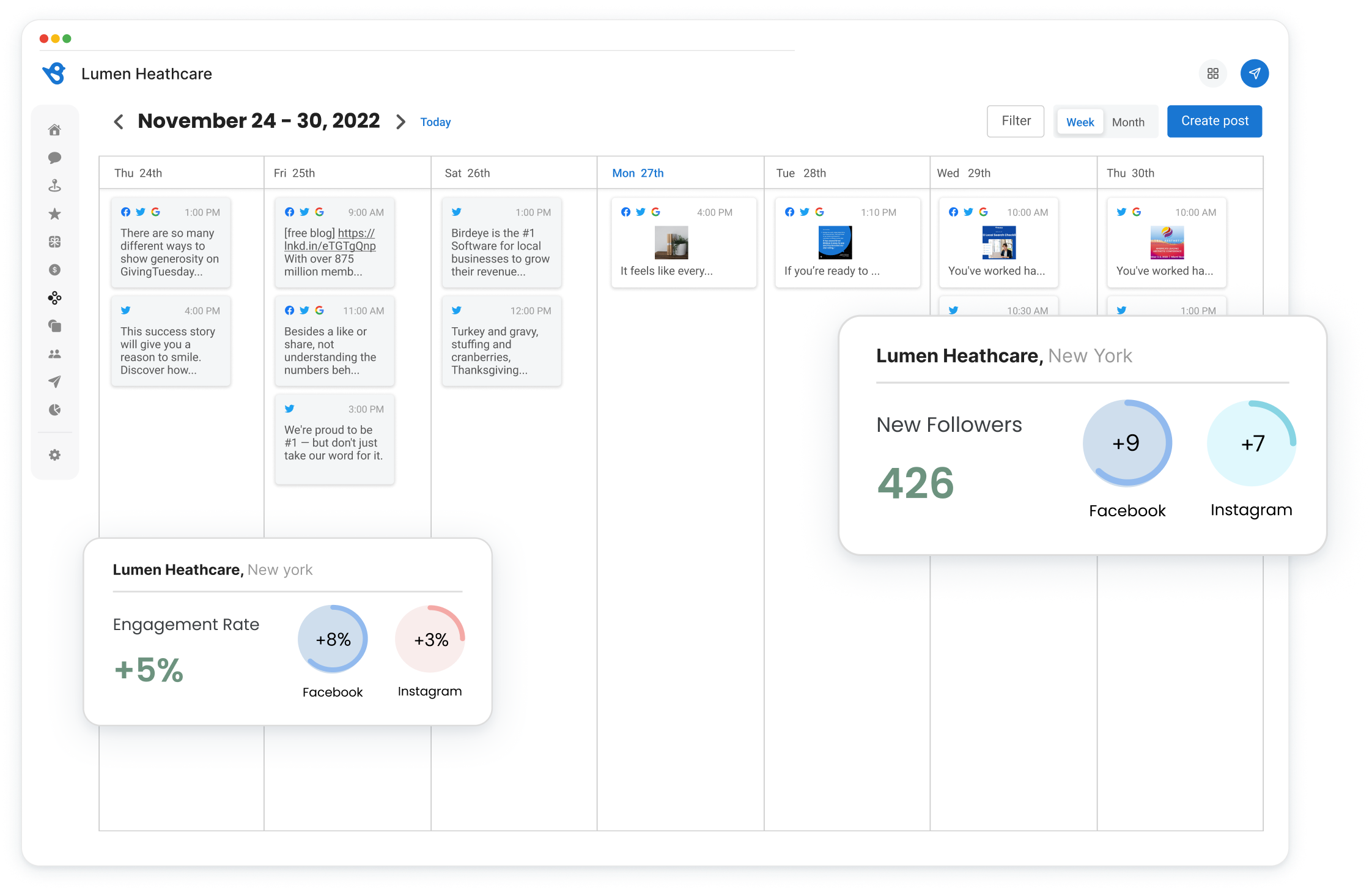Open the contacts people sidebar icon
Screen dimensions: 1372x890
(x=54, y=354)
